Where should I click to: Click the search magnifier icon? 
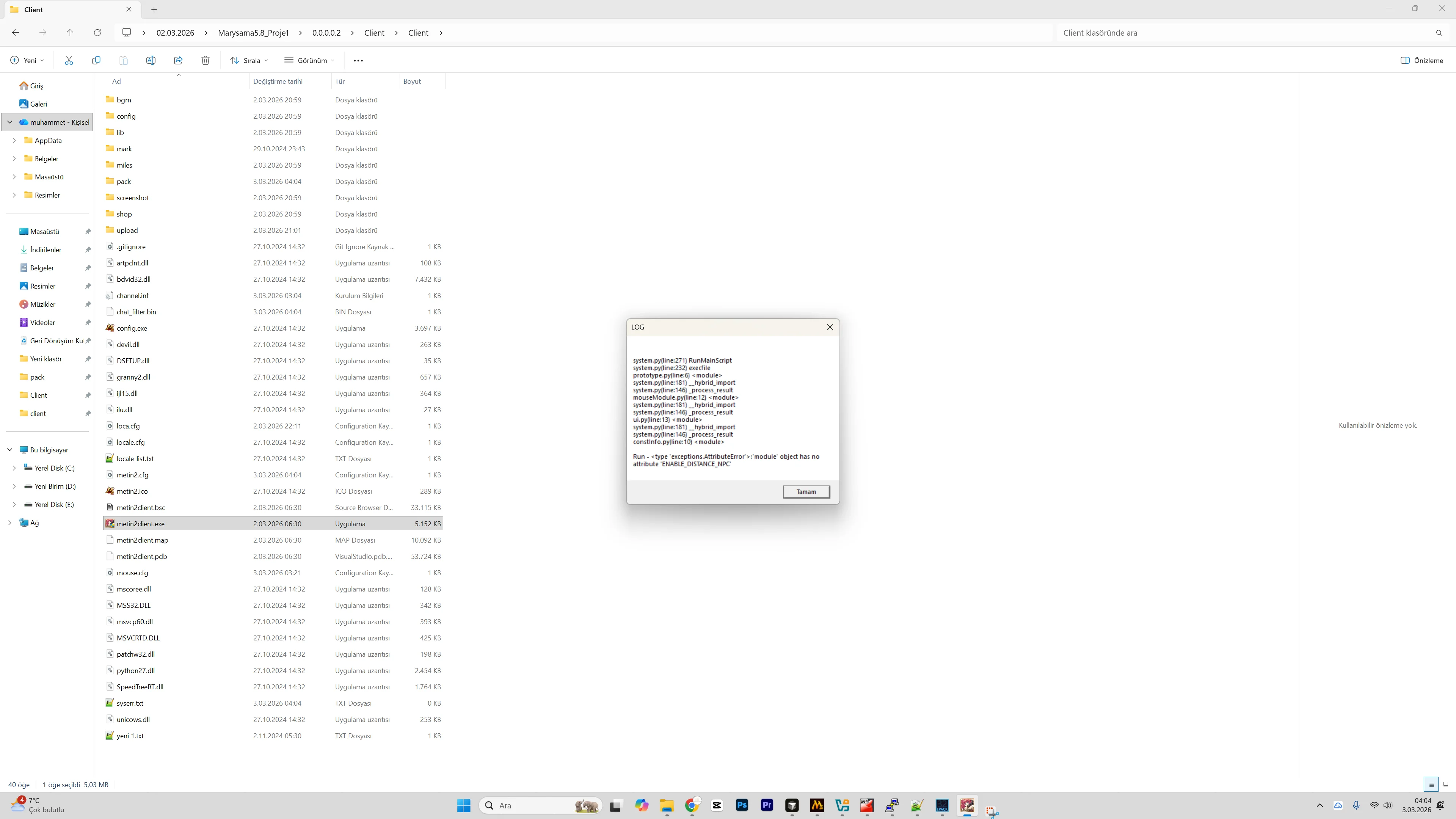(x=1439, y=33)
